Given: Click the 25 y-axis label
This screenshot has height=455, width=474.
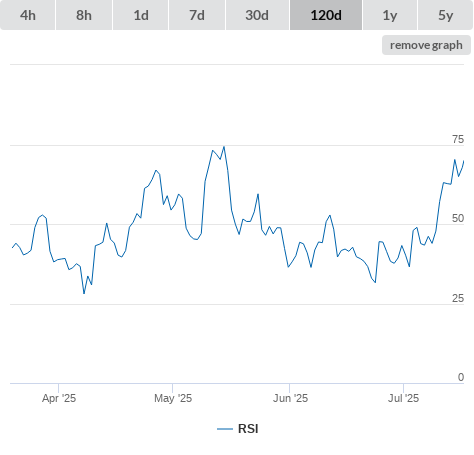Looking at the screenshot, I should (458, 298).
